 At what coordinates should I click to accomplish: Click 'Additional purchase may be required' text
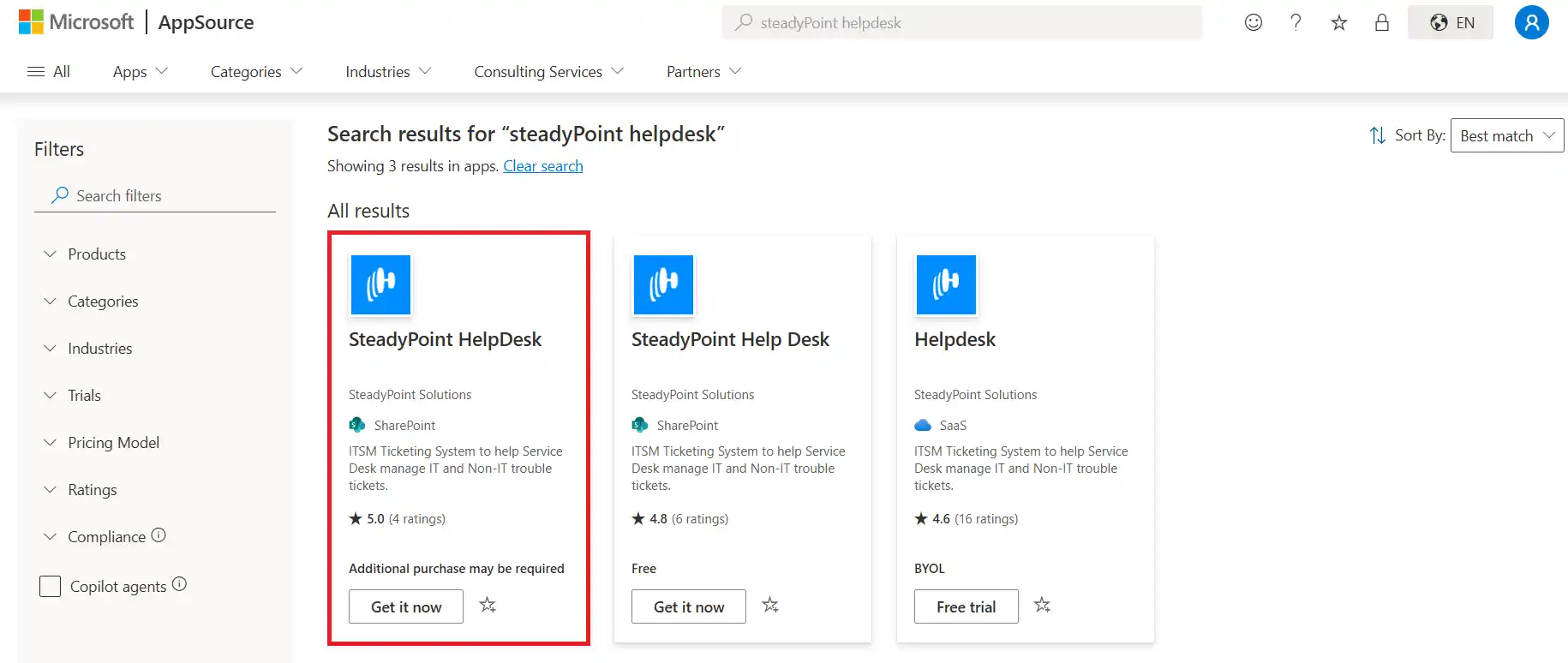pos(457,569)
